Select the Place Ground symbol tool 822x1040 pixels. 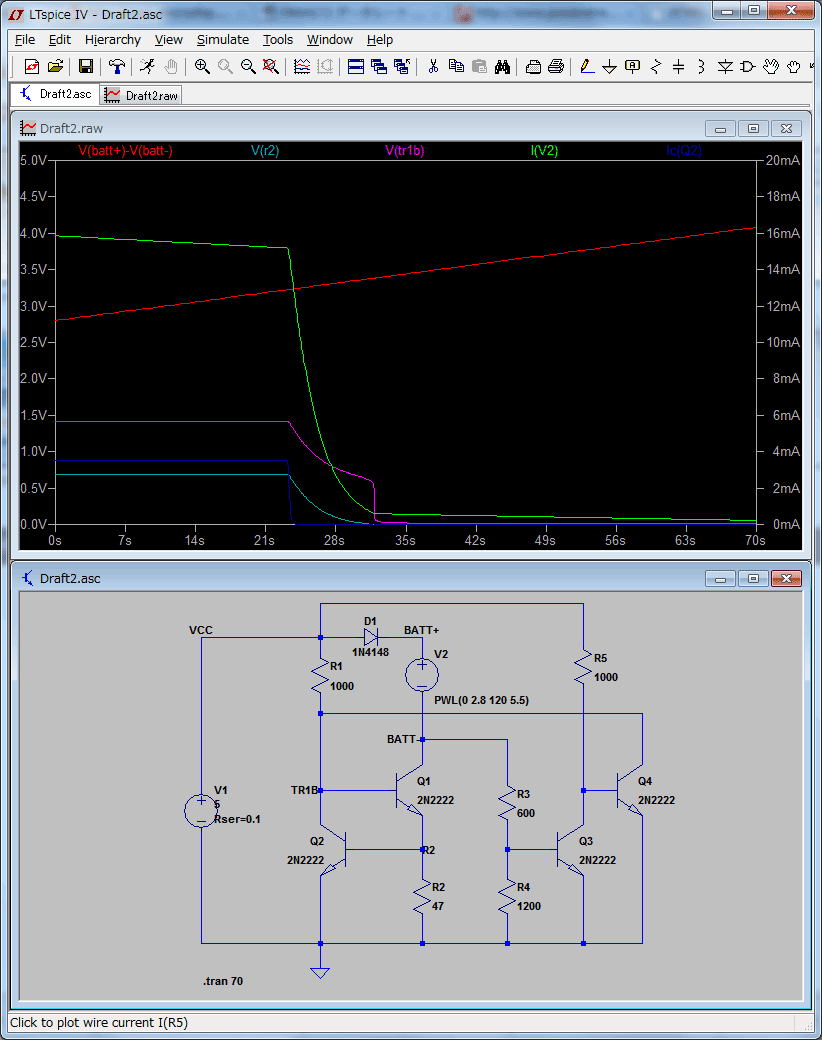(x=609, y=66)
